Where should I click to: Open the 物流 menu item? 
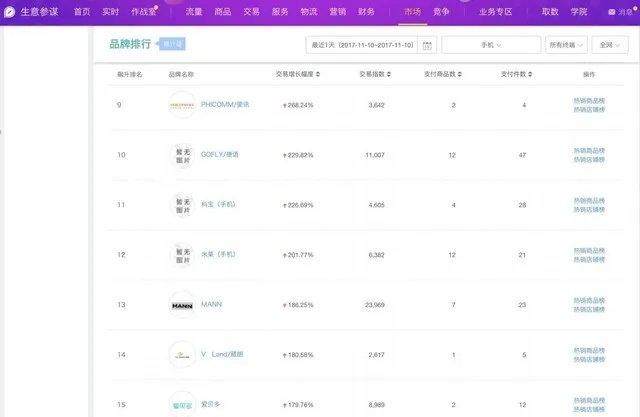(x=309, y=12)
